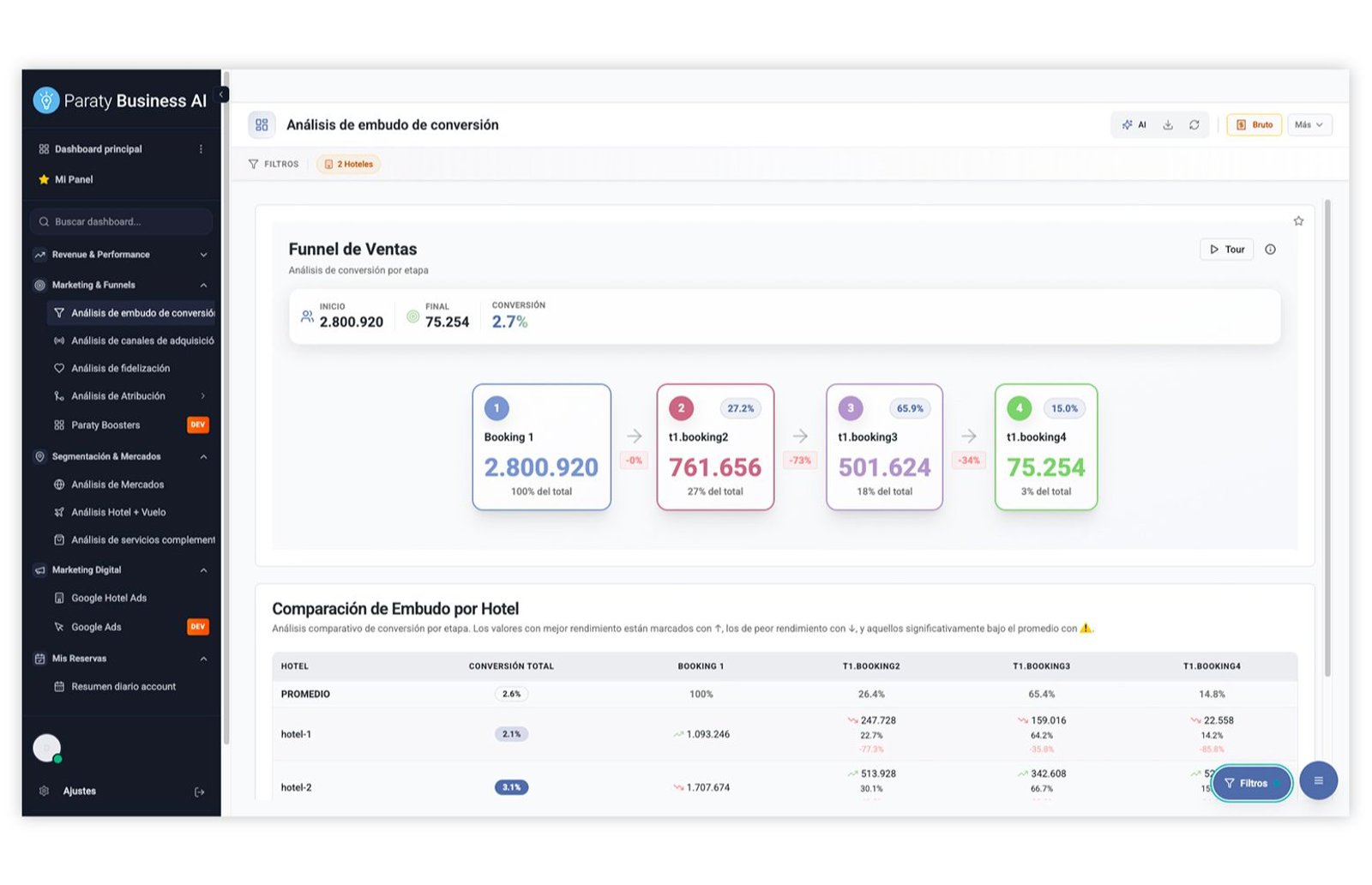Select the t1.booking4 funnel step card
The height and width of the screenshot is (885, 1372).
[x=1046, y=447]
